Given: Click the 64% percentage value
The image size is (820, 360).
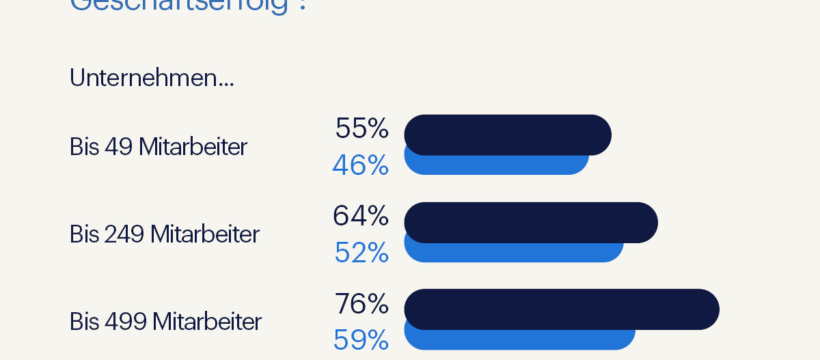Looking at the screenshot, I should (x=361, y=216).
